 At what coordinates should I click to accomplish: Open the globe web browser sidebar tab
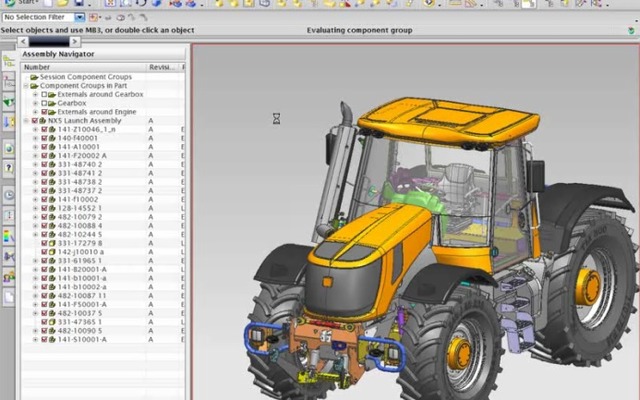pyautogui.click(x=9, y=149)
